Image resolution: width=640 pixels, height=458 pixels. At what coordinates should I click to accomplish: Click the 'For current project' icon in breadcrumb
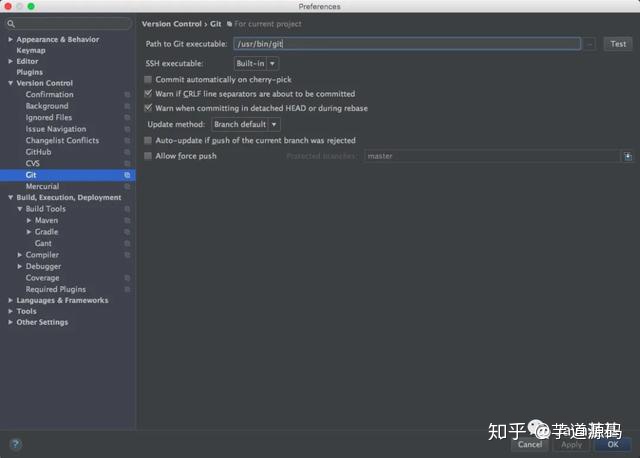[x=229, y=24]
